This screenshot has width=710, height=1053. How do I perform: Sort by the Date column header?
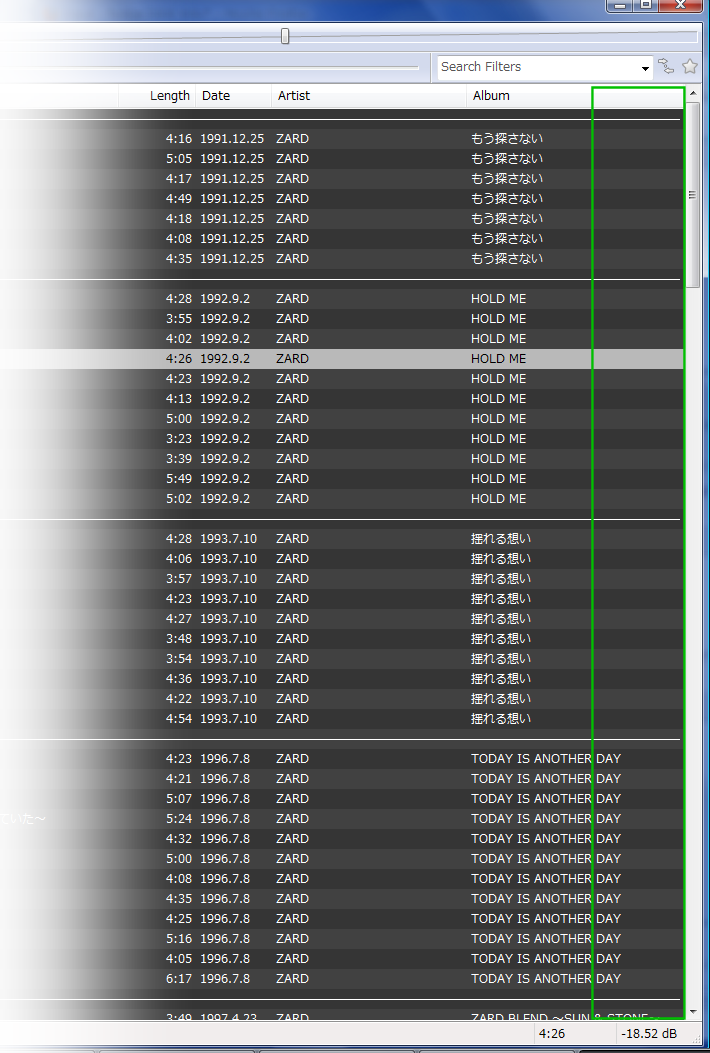[234, 95]
